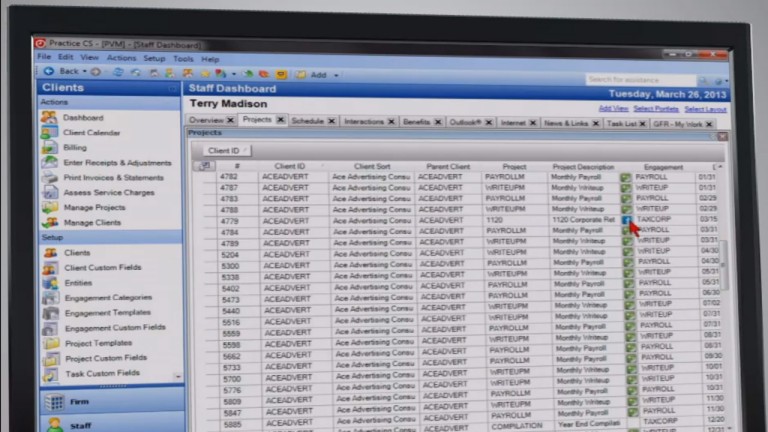This screenshot has height=432, width=768.
Task: Switch to the Schedule tab
Action: point(307,121)
